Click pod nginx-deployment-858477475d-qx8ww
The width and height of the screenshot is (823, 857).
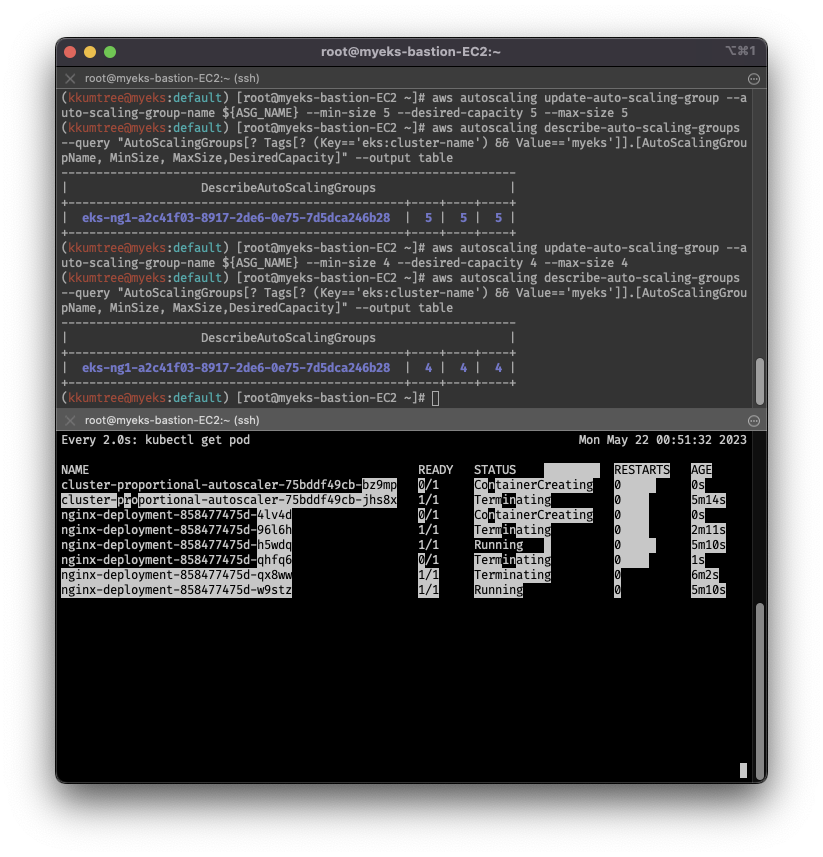click(177, 575)
